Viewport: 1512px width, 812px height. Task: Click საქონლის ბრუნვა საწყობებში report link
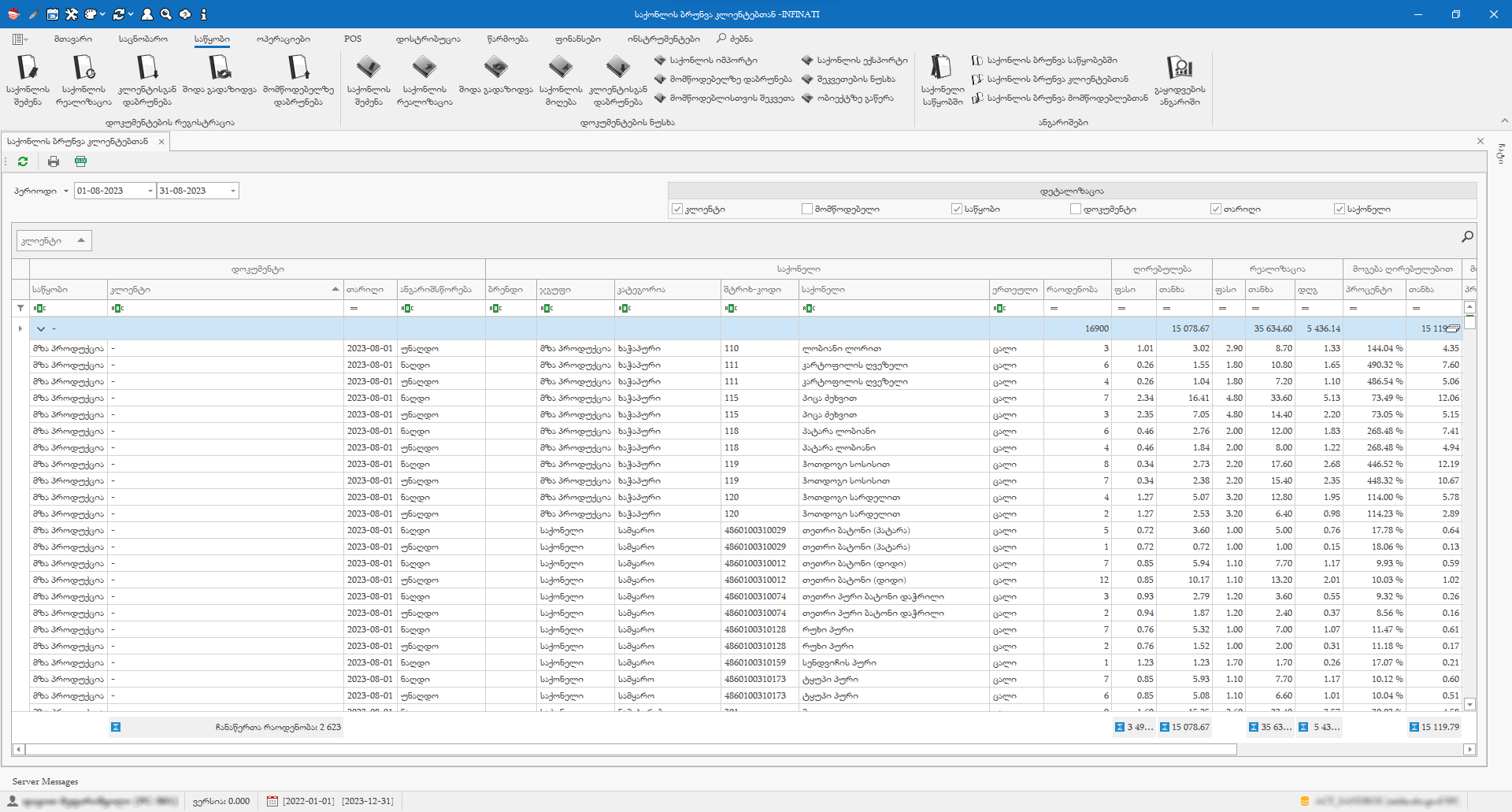[x=1051, y=61]
